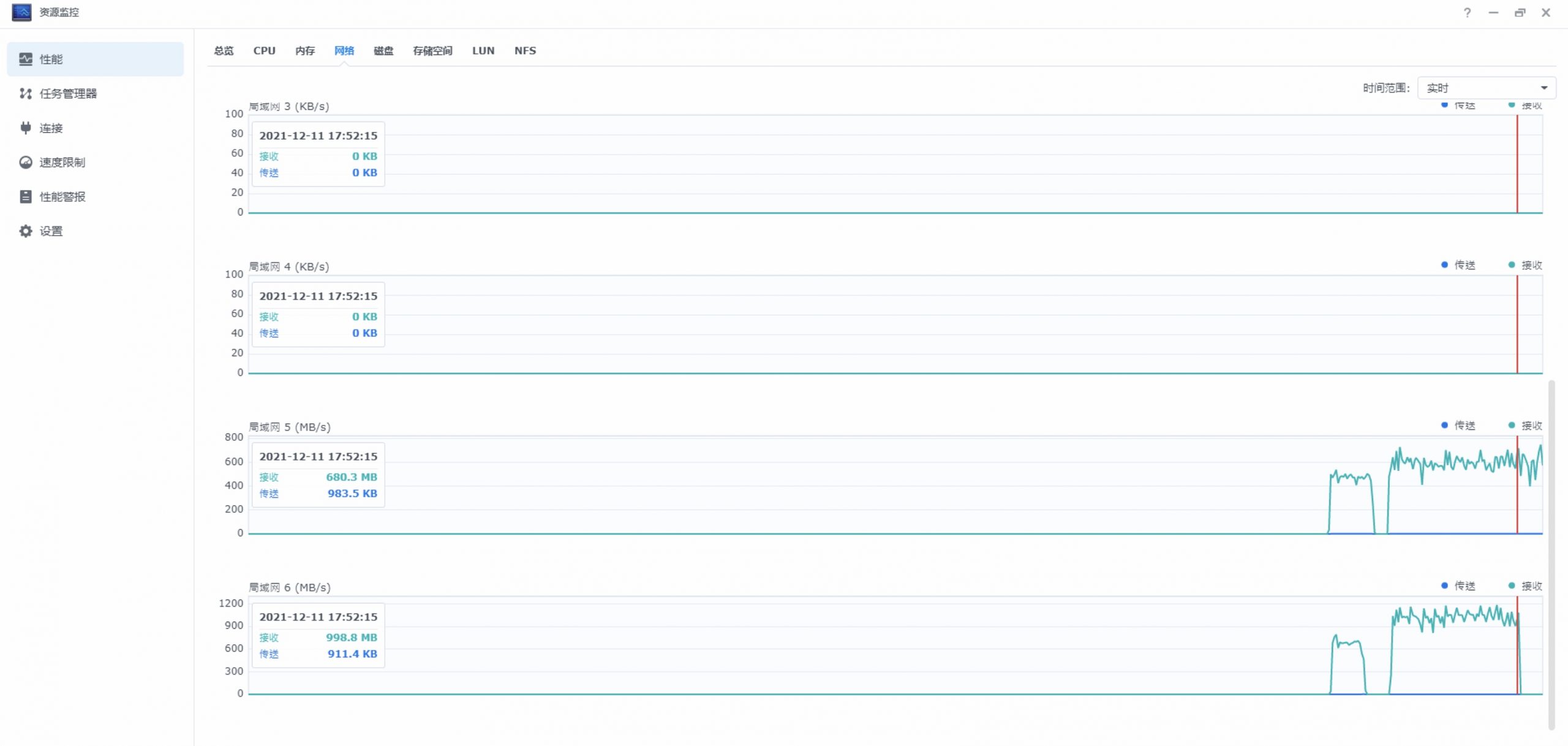
Task: Click the 资源监控 window title text
Action: [x=59, y=12]
